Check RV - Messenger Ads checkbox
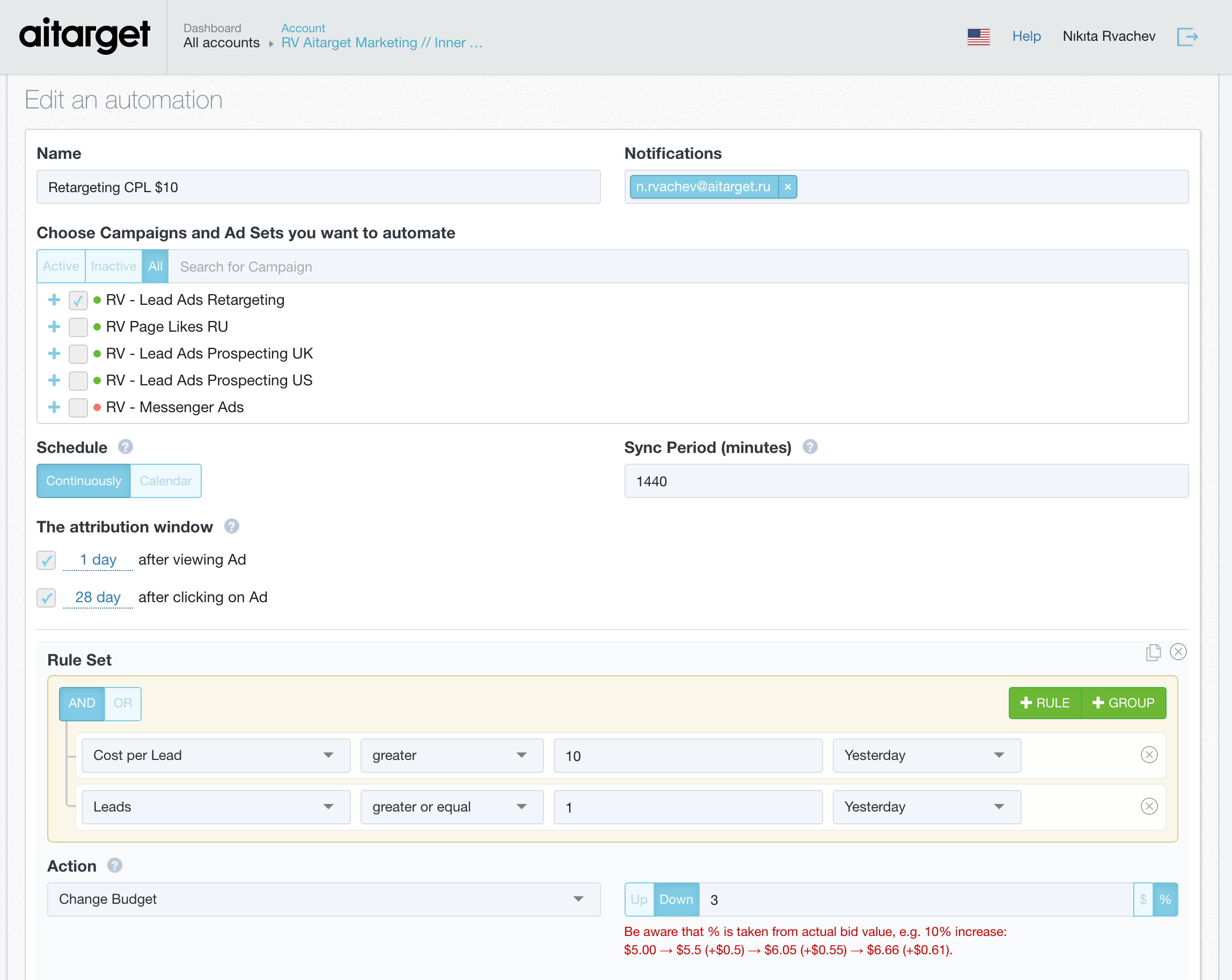The height and width of the screenshot is (980, 1232). click(x=78, y=408)
